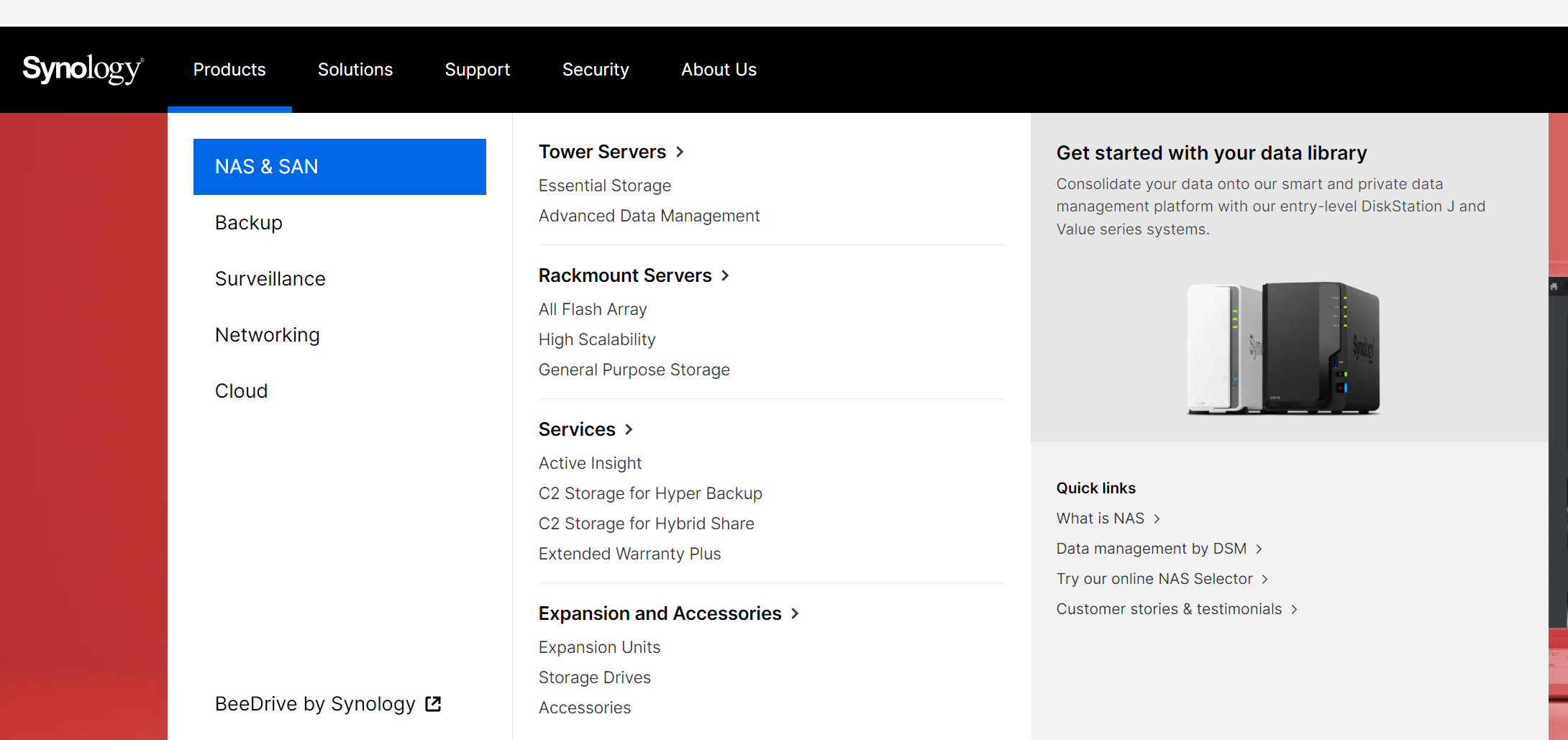The height and width of the screenshot is (740, 1568).
Task: Click the small home icon at right edge
Action: (x=1554, y=286)
